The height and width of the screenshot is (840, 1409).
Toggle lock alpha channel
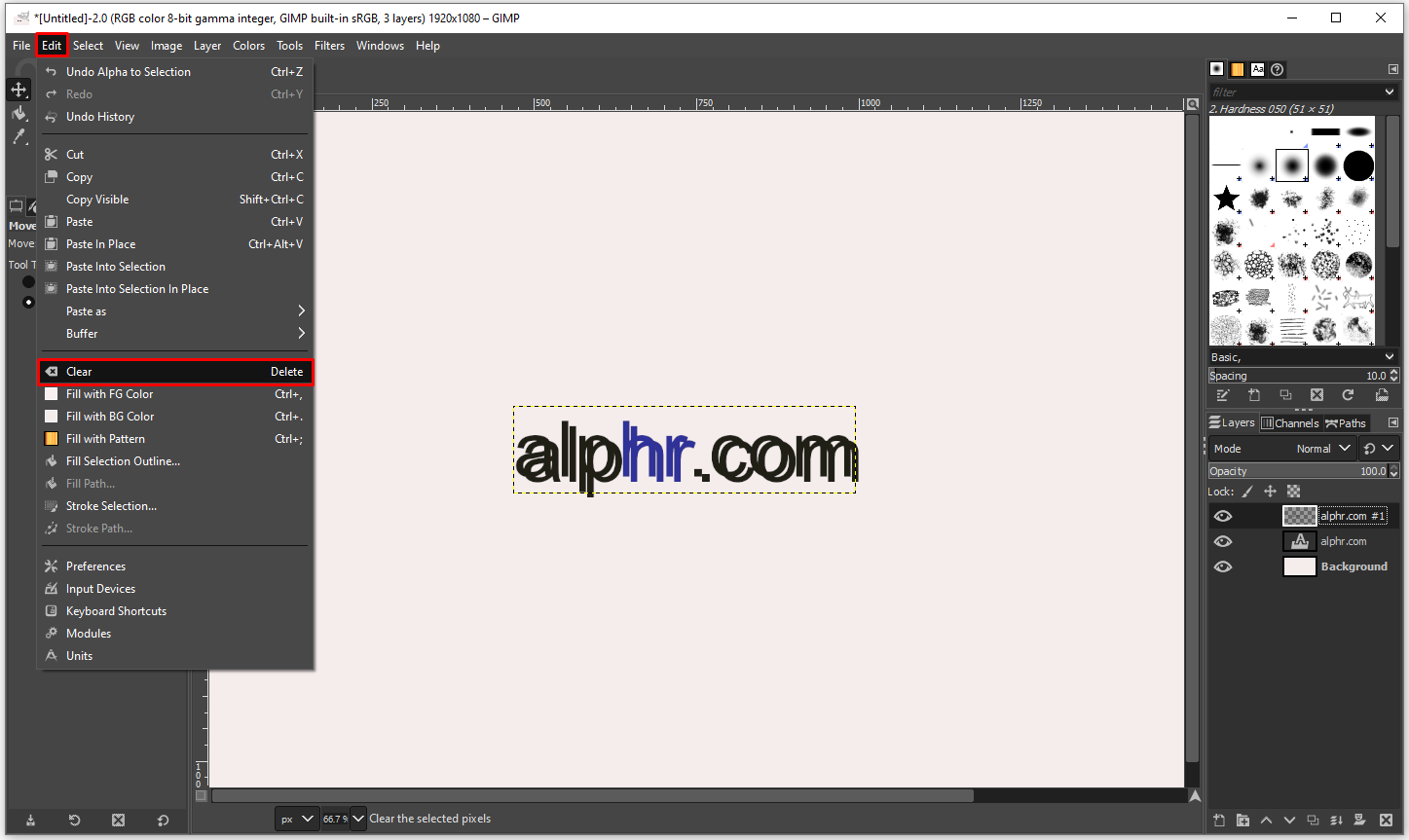1293,492
